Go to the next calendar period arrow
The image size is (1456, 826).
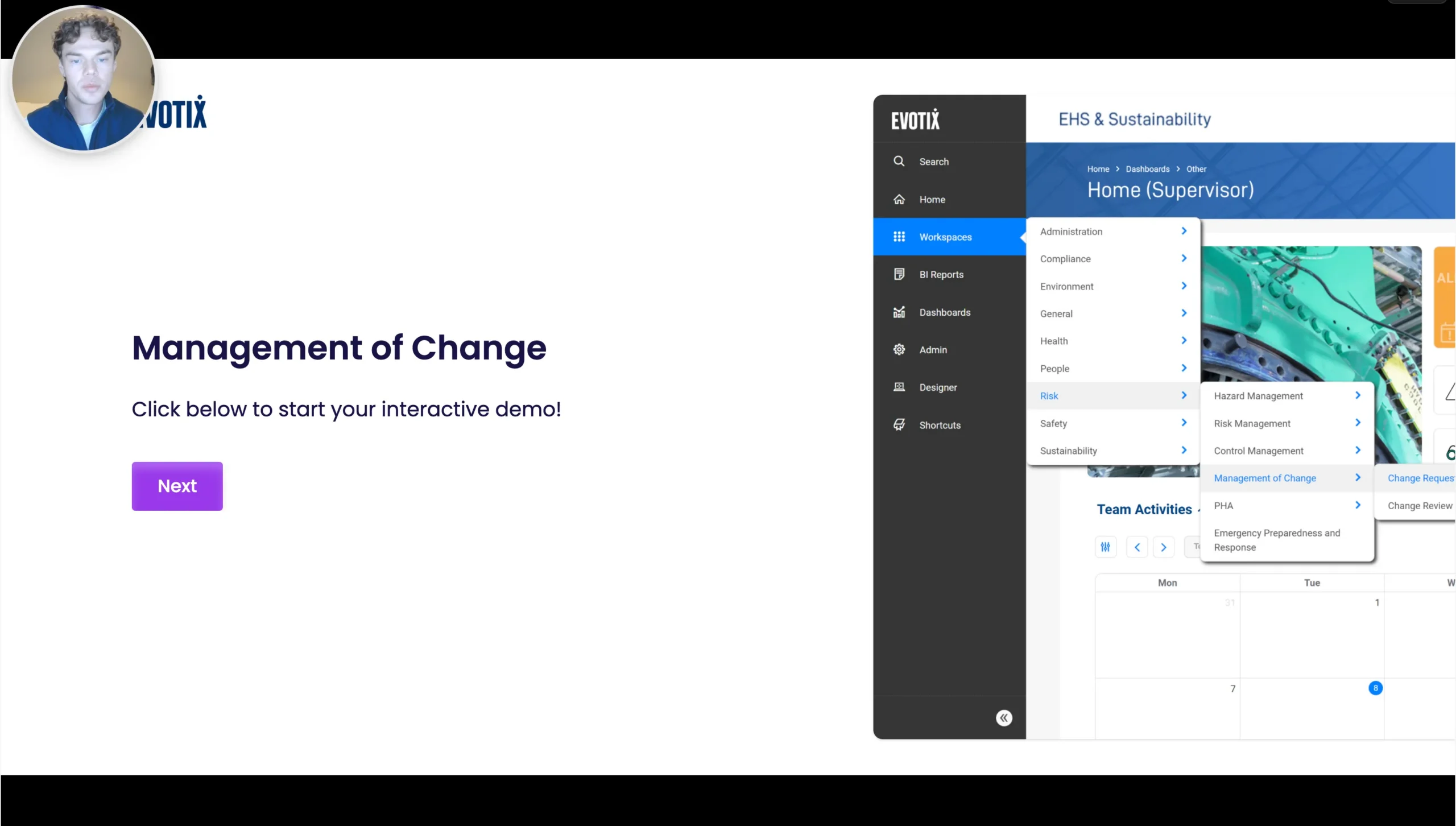click(x=1164, y=547)
